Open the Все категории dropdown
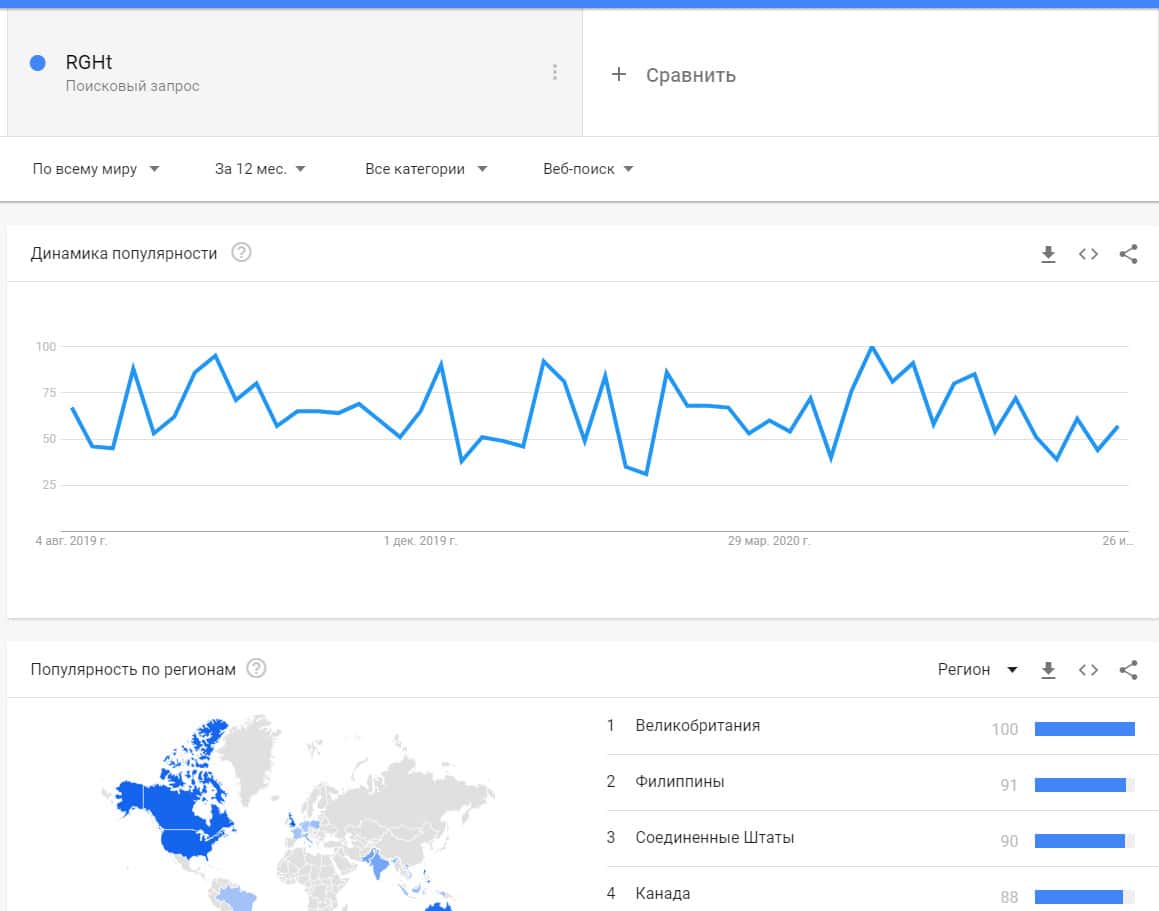 coord(426,169)
